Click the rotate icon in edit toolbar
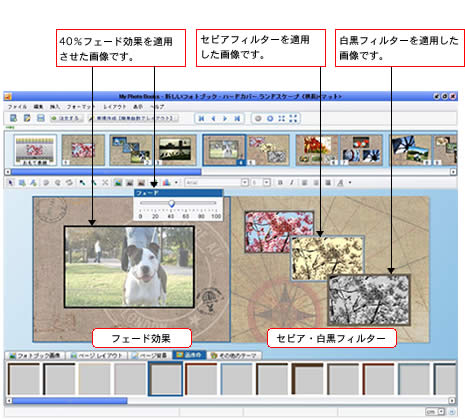The image size is (465, 420). 69,182
